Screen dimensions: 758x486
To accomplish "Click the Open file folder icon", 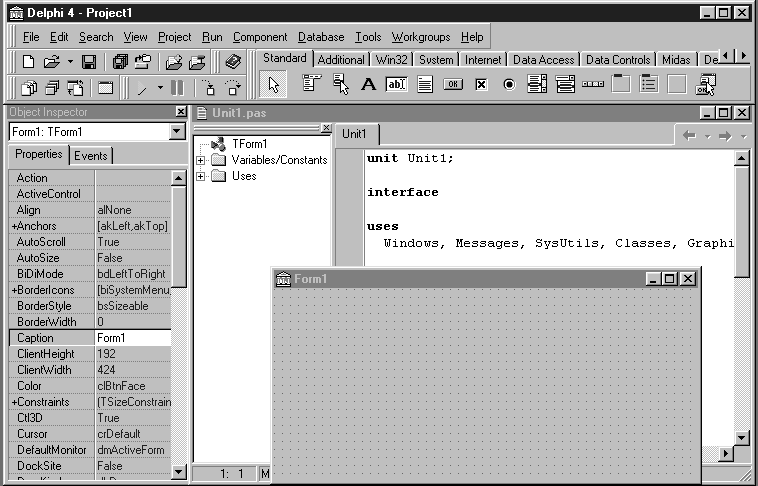I will (51, 62).
